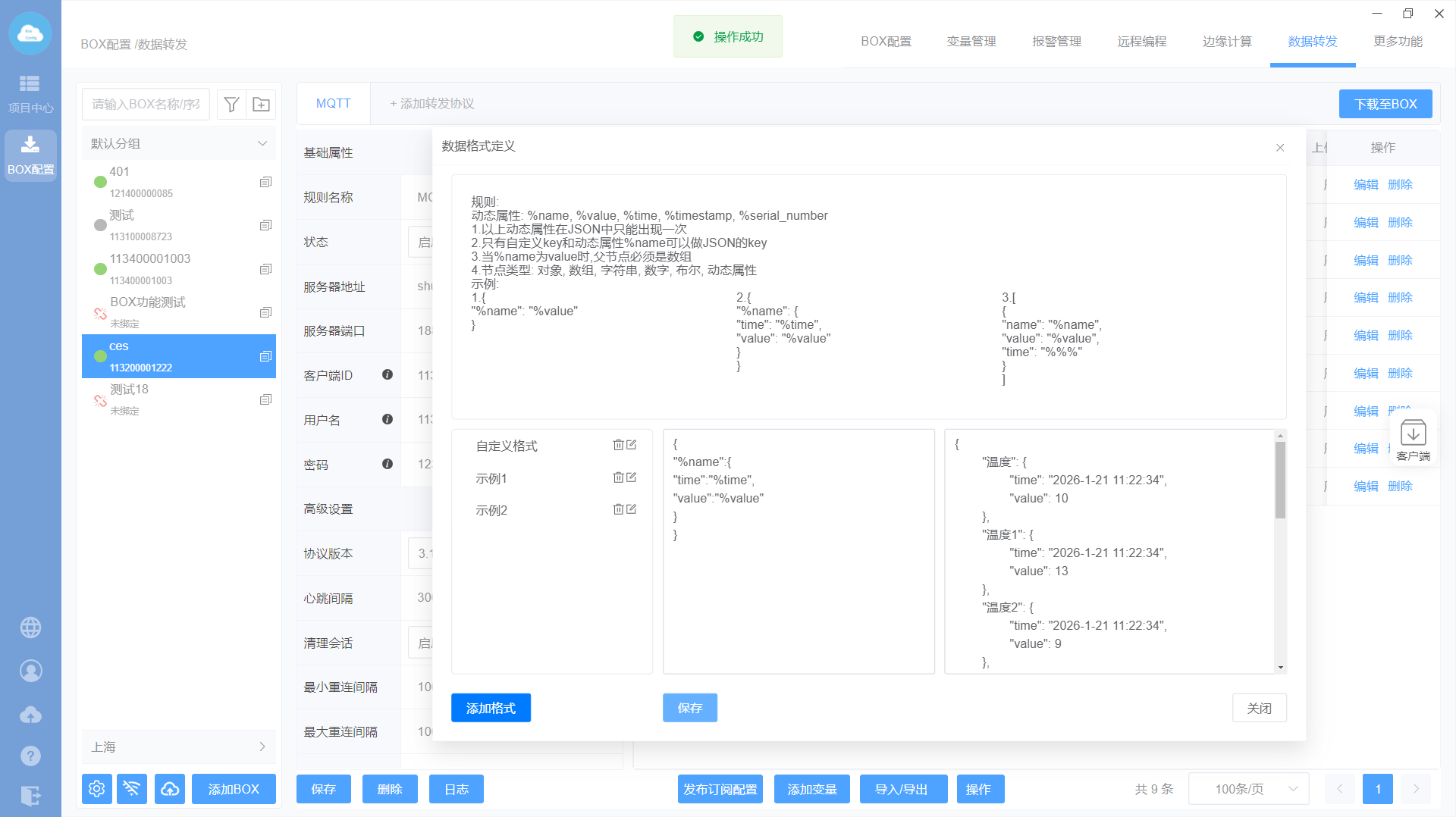The height and width of the screenshot is (817, 1456).
Task: Open the 100条/页 page size dropdown
Action: tap(1248, 789)
